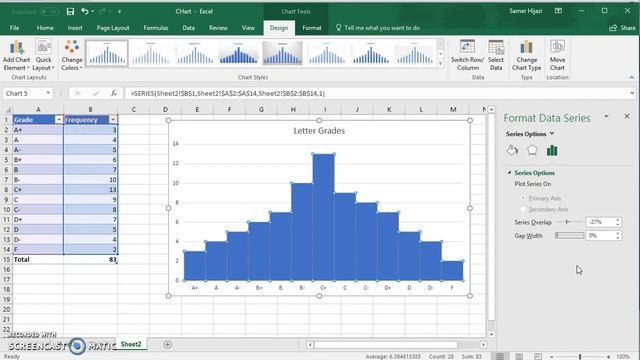Viewport: 640px width, 360px height.
Task: Click the tallest C+ bar in chart
Action: click(x=324, y=217)
